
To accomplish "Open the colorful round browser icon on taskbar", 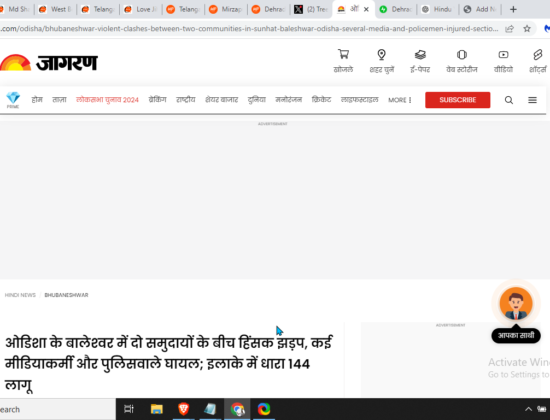I will coord(264,409).
